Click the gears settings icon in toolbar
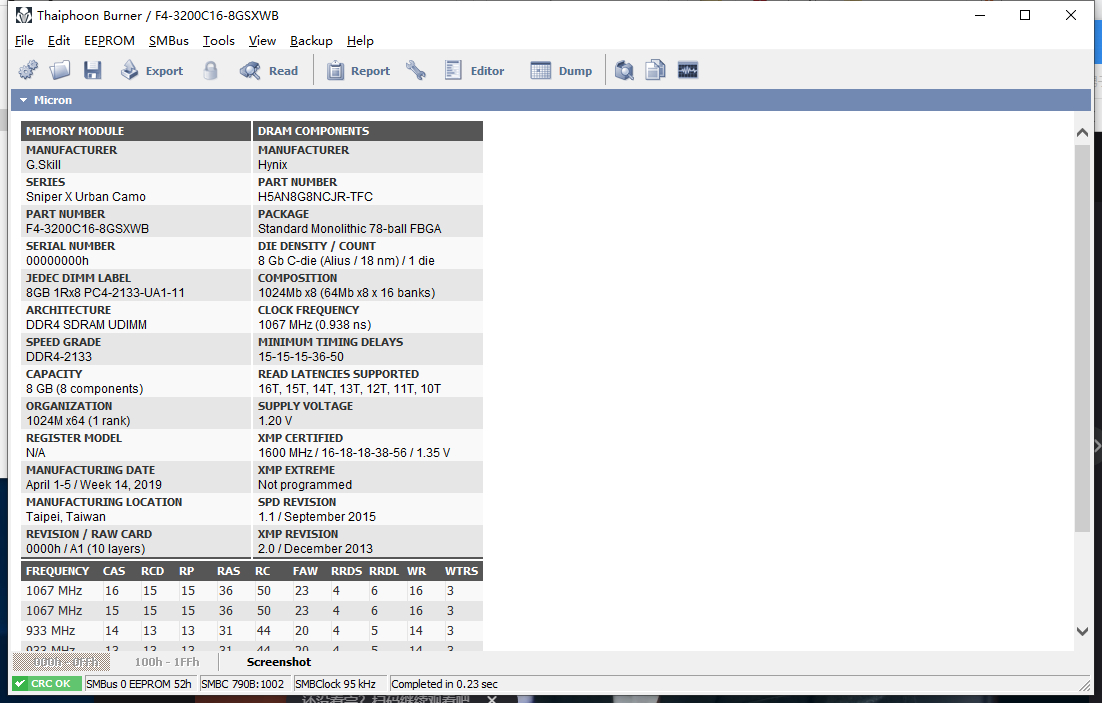The width and height of the screenshot is (1102, 703). [28, 70]
